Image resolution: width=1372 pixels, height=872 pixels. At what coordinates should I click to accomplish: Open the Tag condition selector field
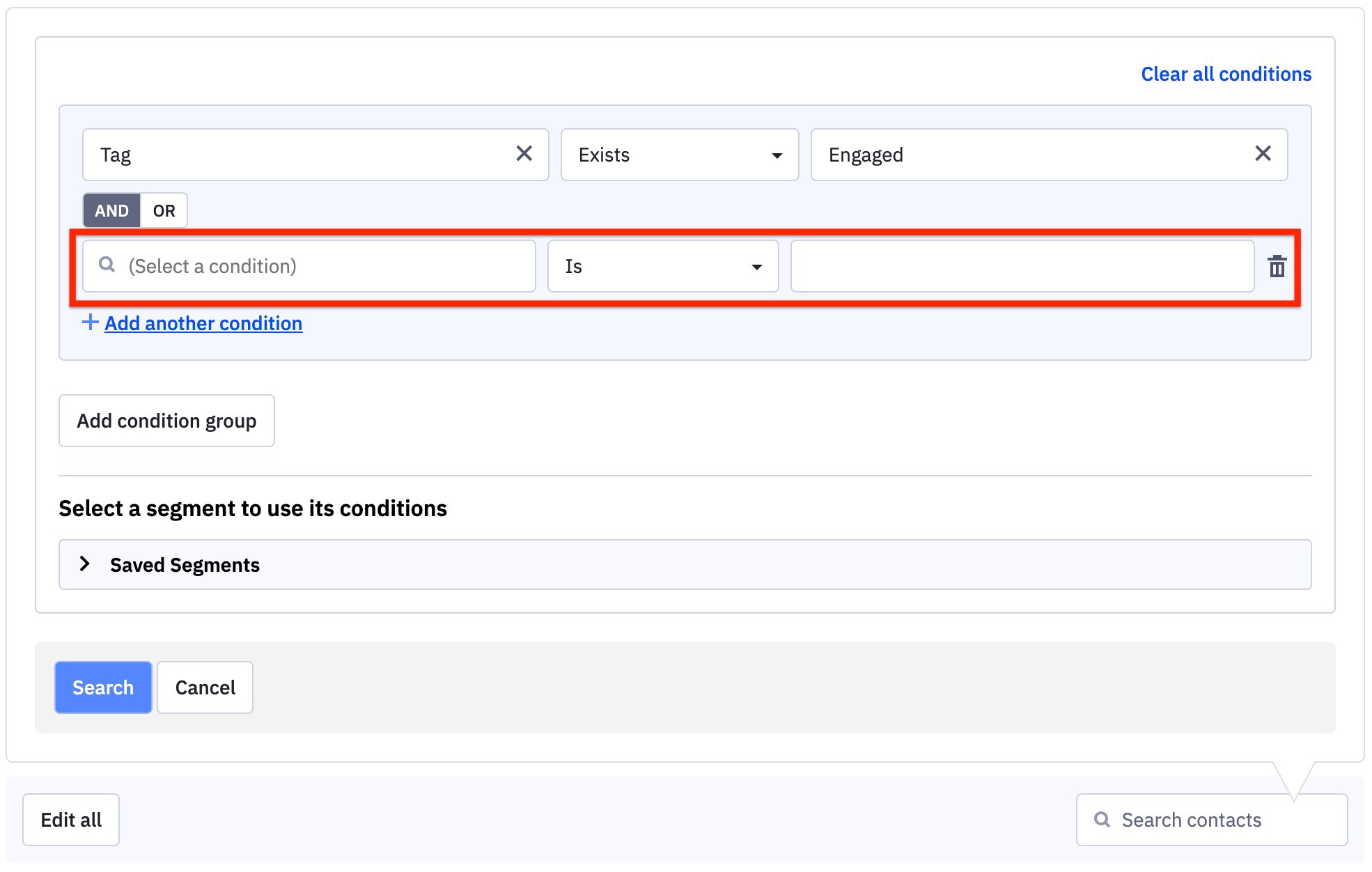[x=315, y=155]
